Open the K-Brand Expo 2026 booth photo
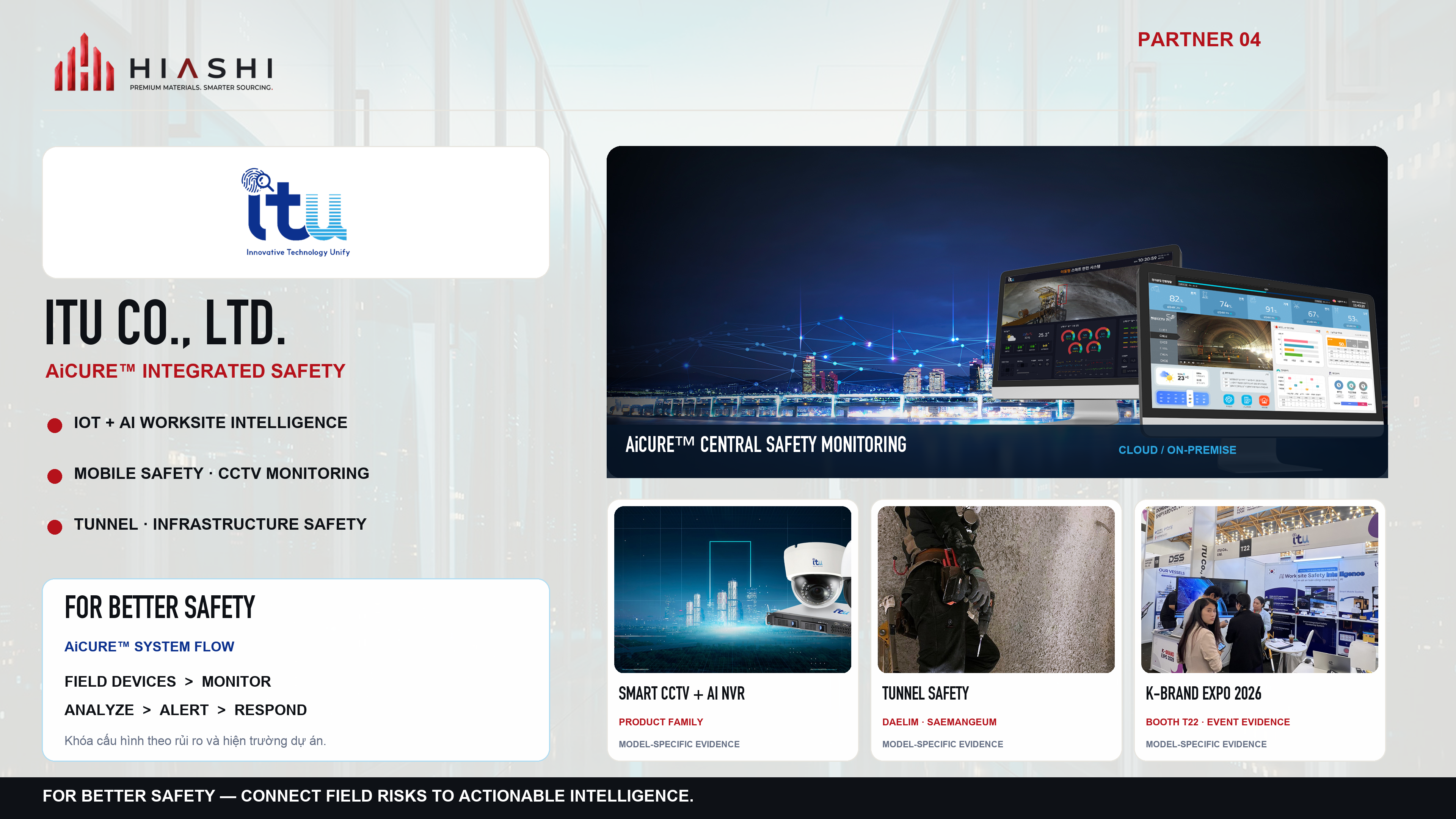 point(1259,589)
